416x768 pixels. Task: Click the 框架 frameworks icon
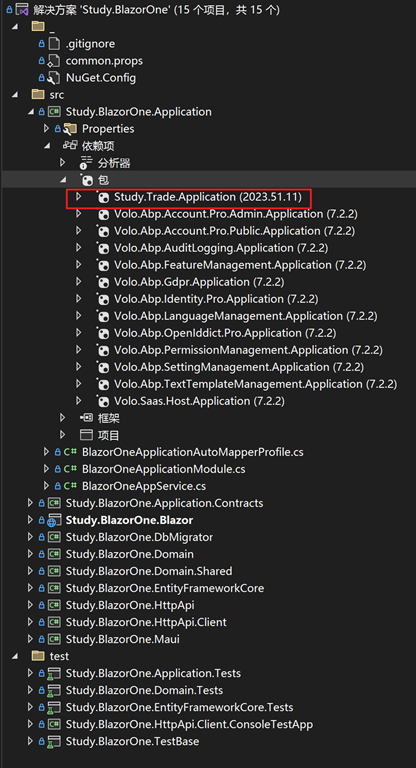(86, 418)
